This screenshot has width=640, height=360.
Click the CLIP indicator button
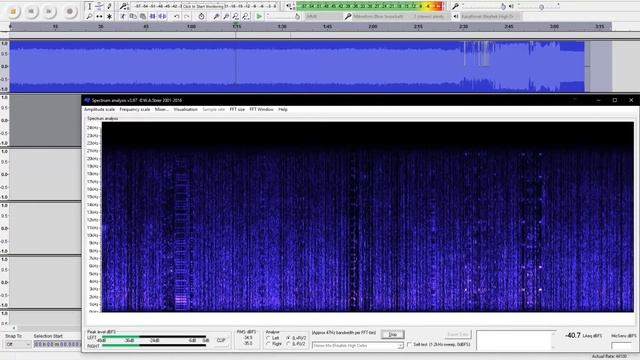pyautogui.click(x=221, y=340)
